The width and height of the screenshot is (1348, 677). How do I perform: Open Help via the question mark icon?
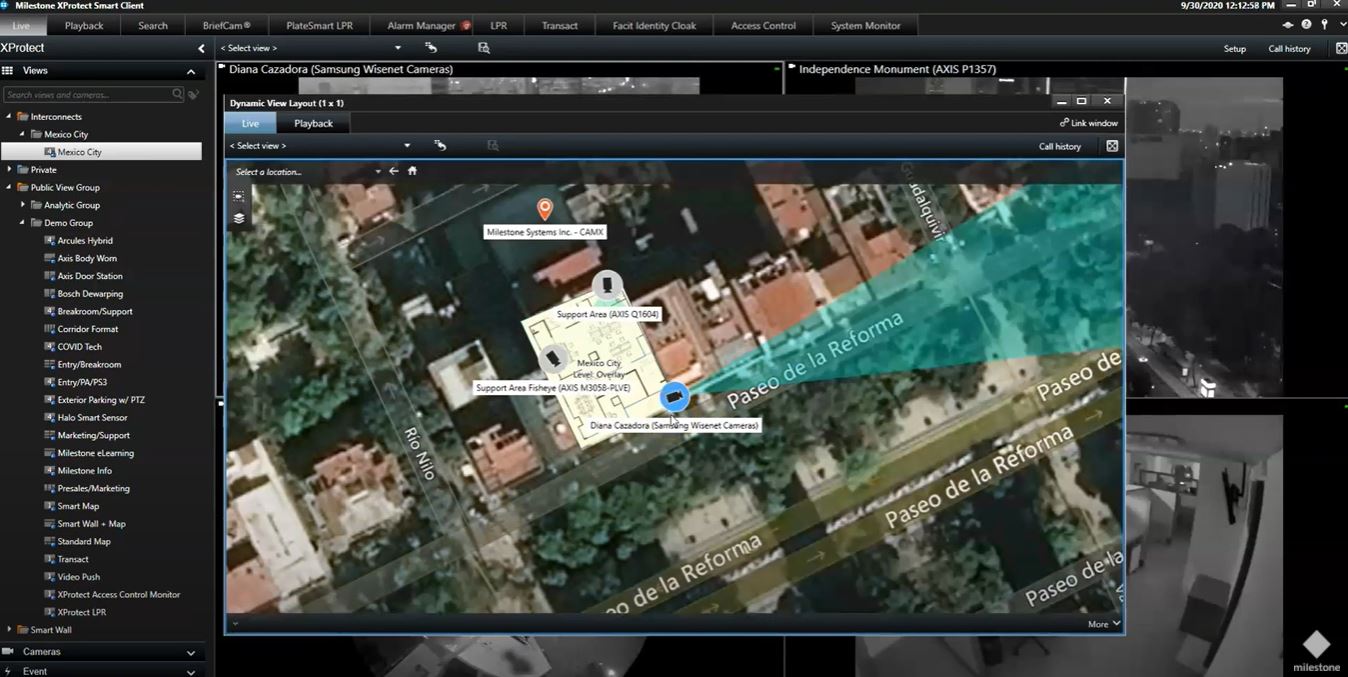(1306, 24)
